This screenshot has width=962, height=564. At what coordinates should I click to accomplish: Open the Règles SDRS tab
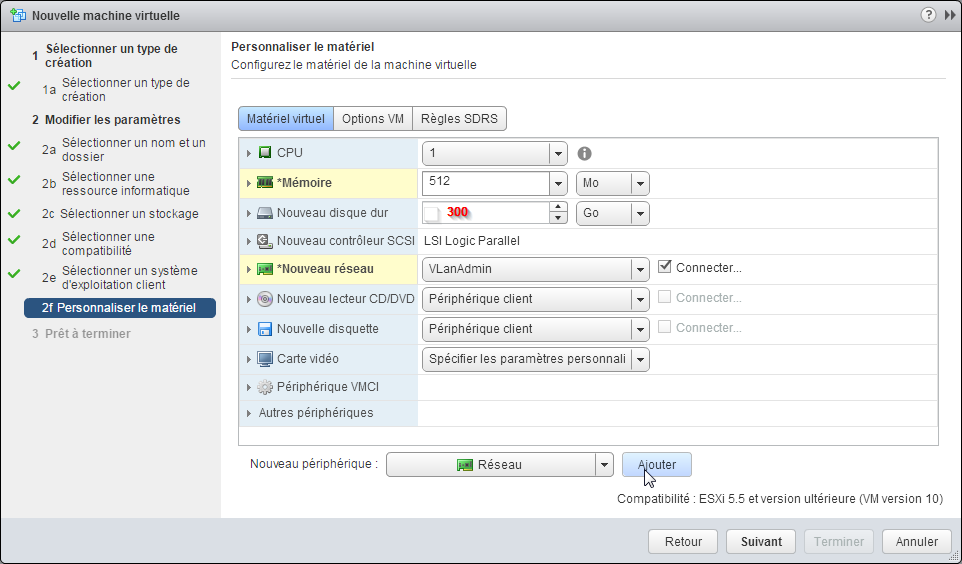460,119
